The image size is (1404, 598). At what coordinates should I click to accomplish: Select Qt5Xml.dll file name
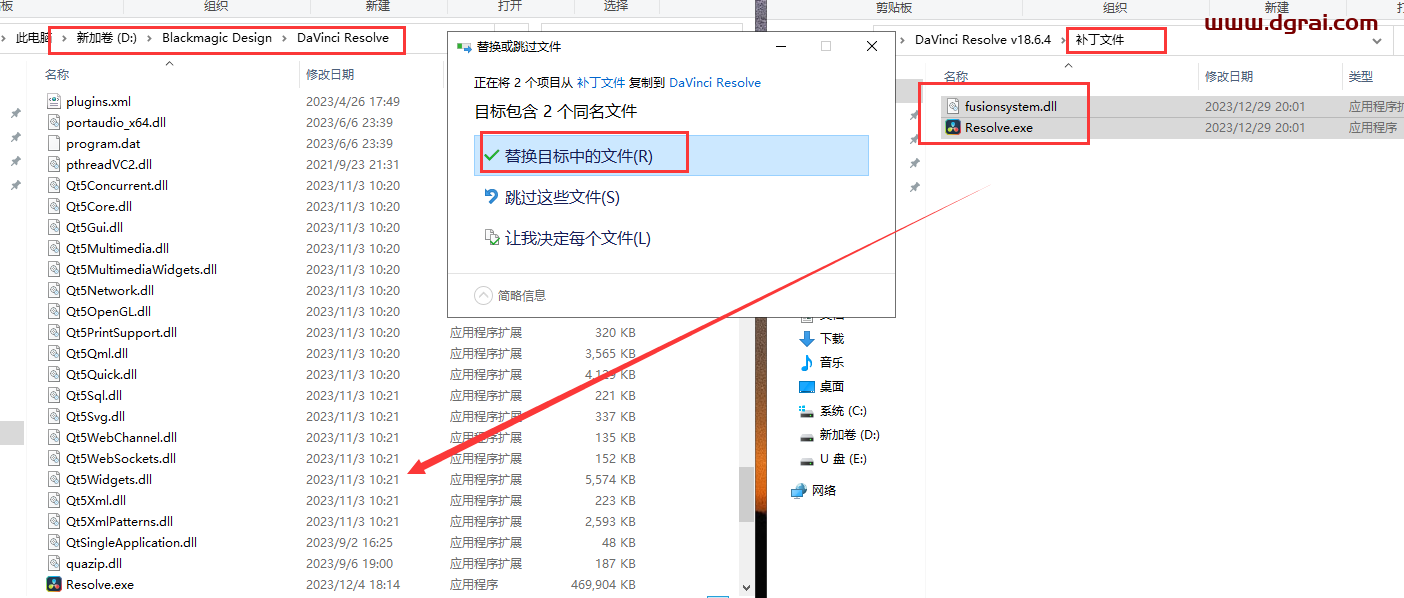tap(96, 500)
